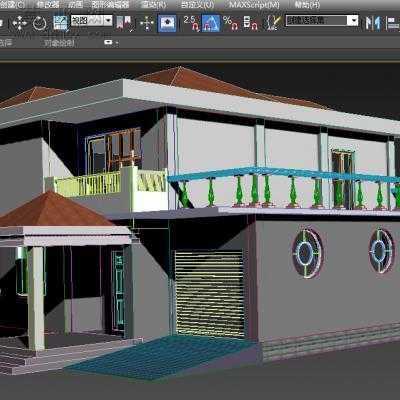Toggle the Keyboard Shortcut Override button

pos(167,23)
